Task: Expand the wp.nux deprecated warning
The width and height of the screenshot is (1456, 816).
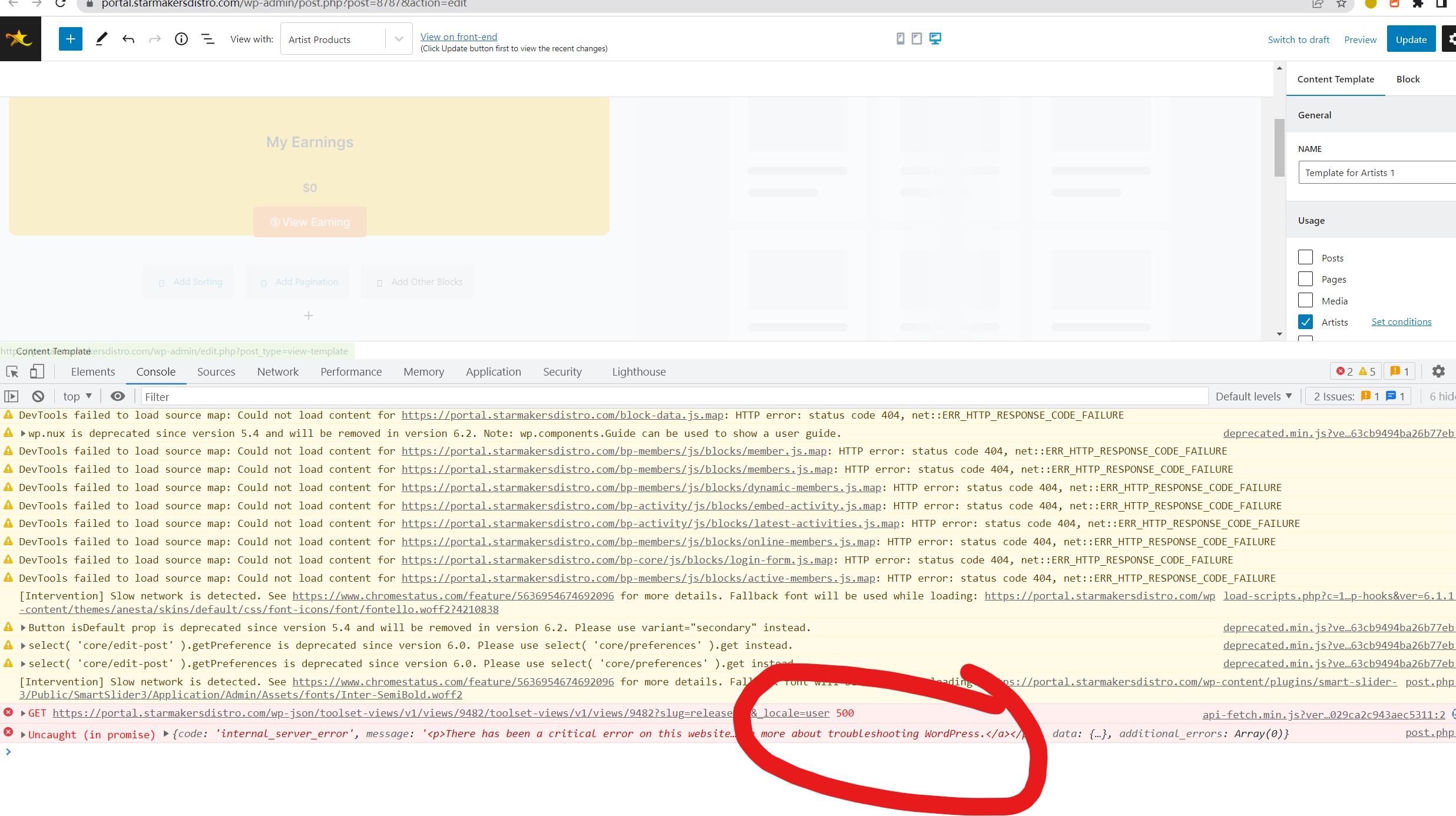Action: 23,433
